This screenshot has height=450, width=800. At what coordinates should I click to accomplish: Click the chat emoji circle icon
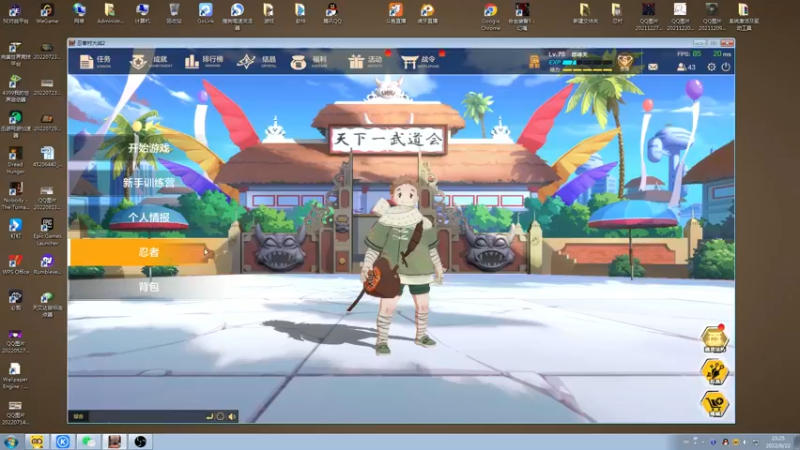[220, 416]
